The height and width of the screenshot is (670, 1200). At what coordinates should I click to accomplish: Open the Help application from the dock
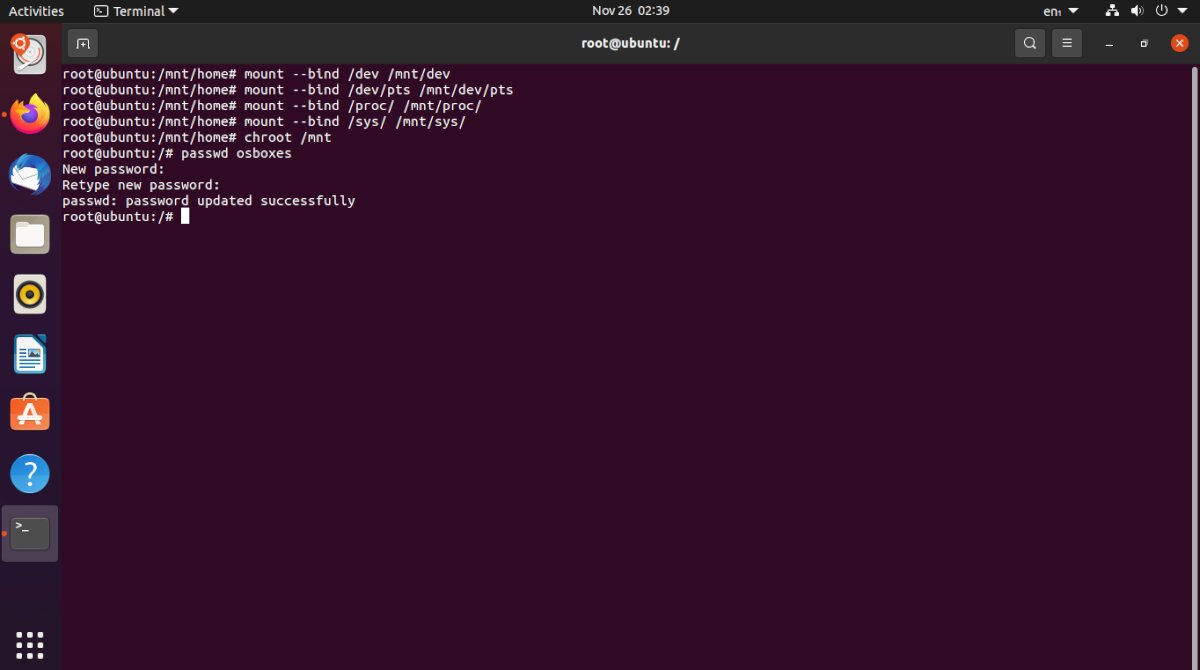coord(30,473)
